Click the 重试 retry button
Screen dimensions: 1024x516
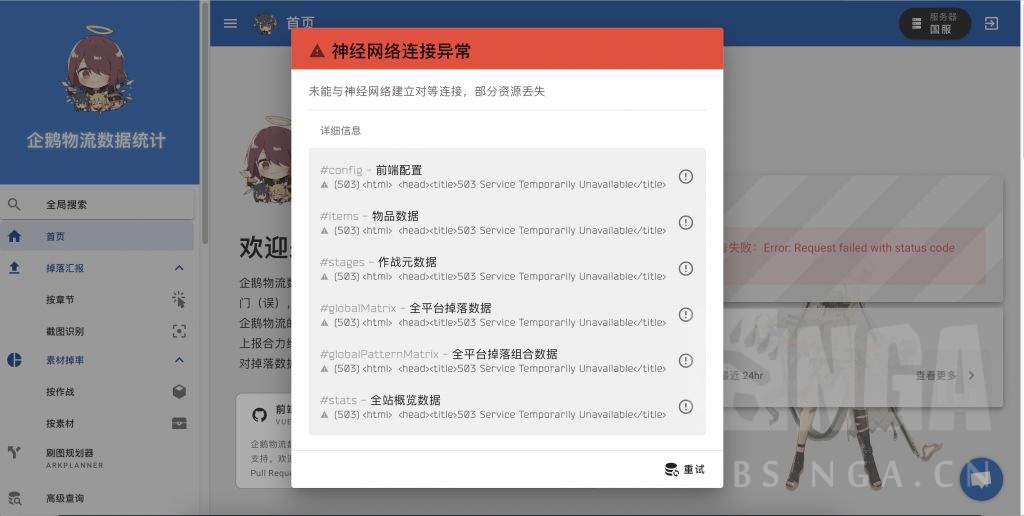point(684,469)
